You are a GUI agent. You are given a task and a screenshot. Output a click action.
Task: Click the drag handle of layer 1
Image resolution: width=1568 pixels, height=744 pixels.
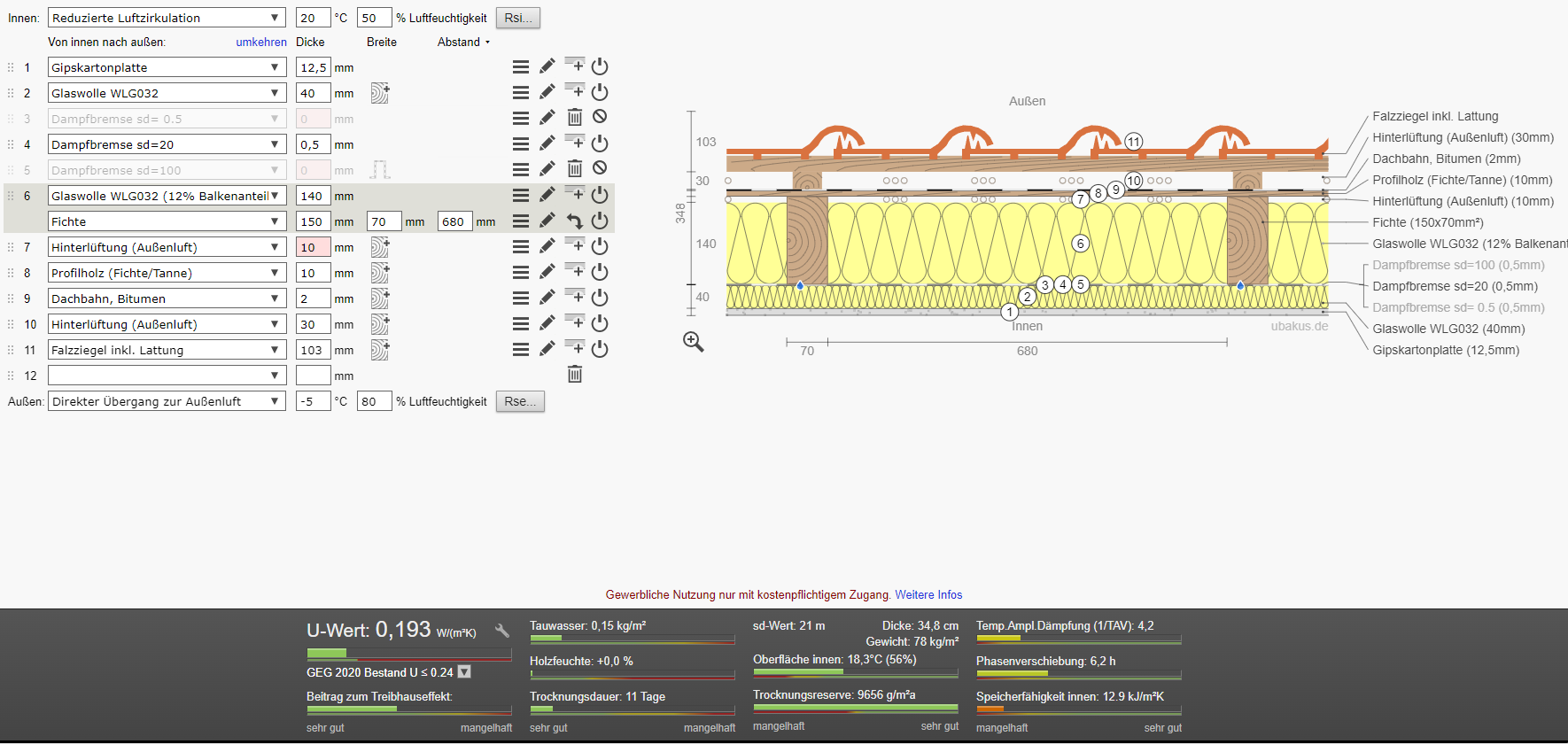point(11,67)
